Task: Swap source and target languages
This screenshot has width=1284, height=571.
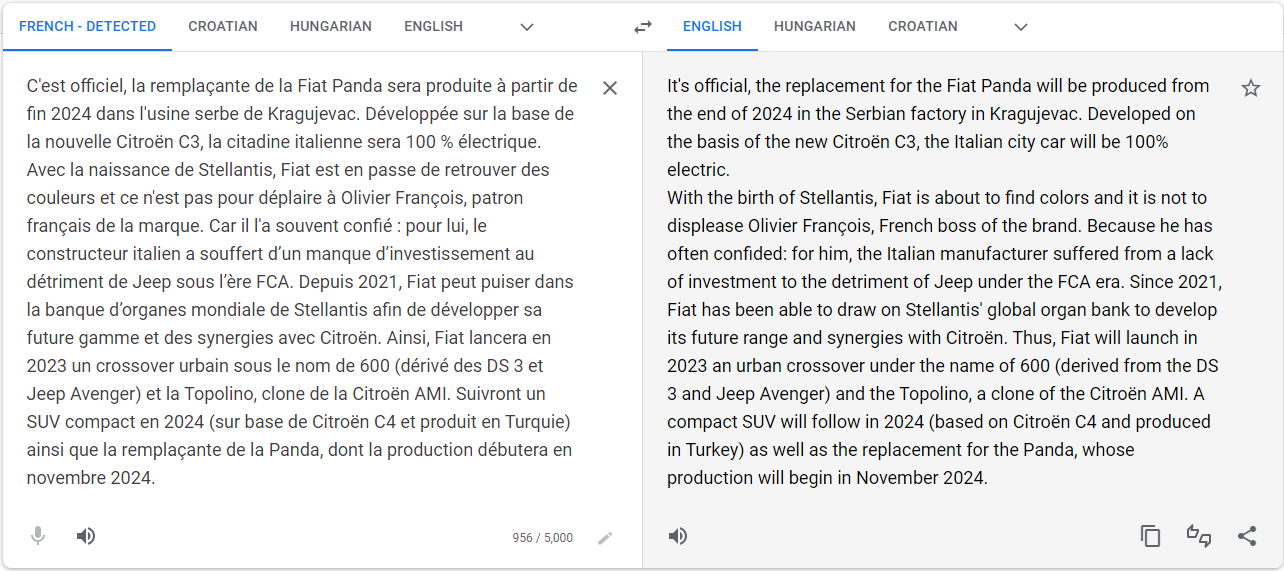Action: [x=643, y=27]
